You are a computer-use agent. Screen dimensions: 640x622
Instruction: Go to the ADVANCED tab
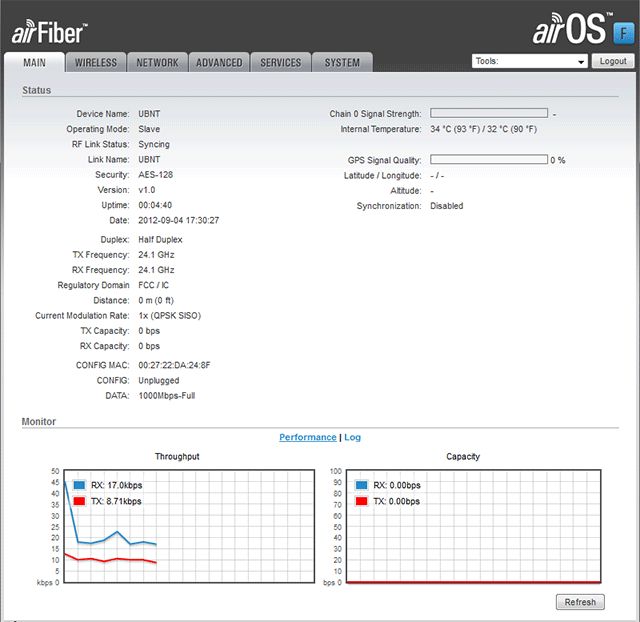point(219,63)
